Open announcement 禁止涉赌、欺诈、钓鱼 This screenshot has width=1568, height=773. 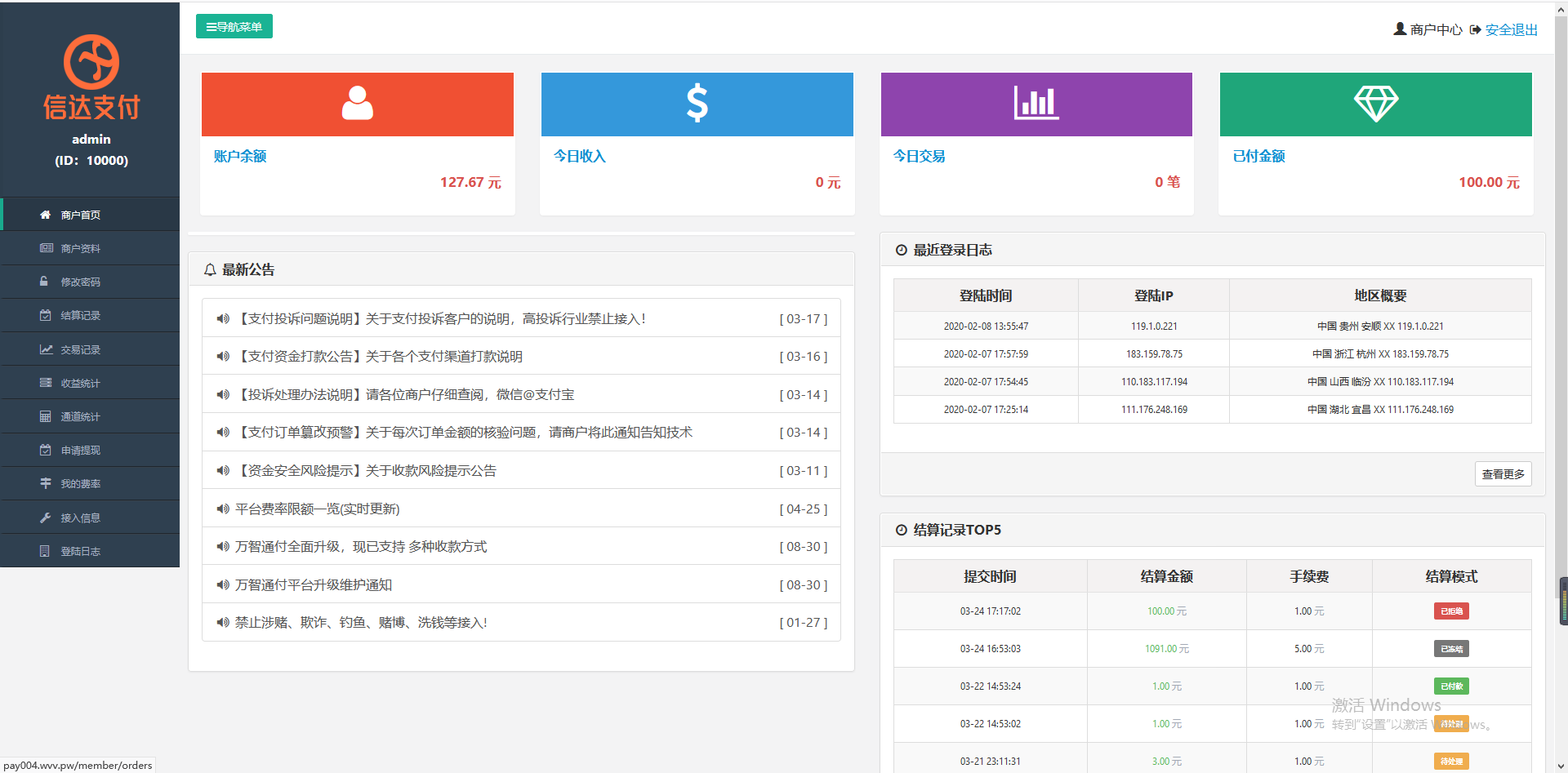pyautogui.click(x=521, y=622)
